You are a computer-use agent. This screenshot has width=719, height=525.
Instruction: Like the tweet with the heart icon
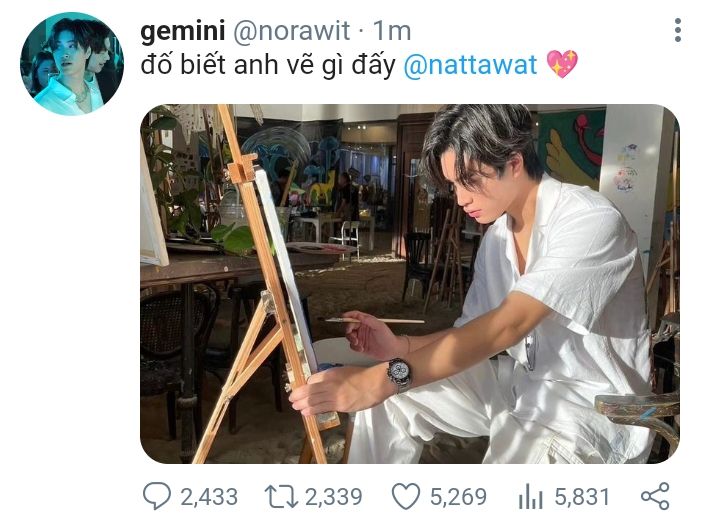404,496
